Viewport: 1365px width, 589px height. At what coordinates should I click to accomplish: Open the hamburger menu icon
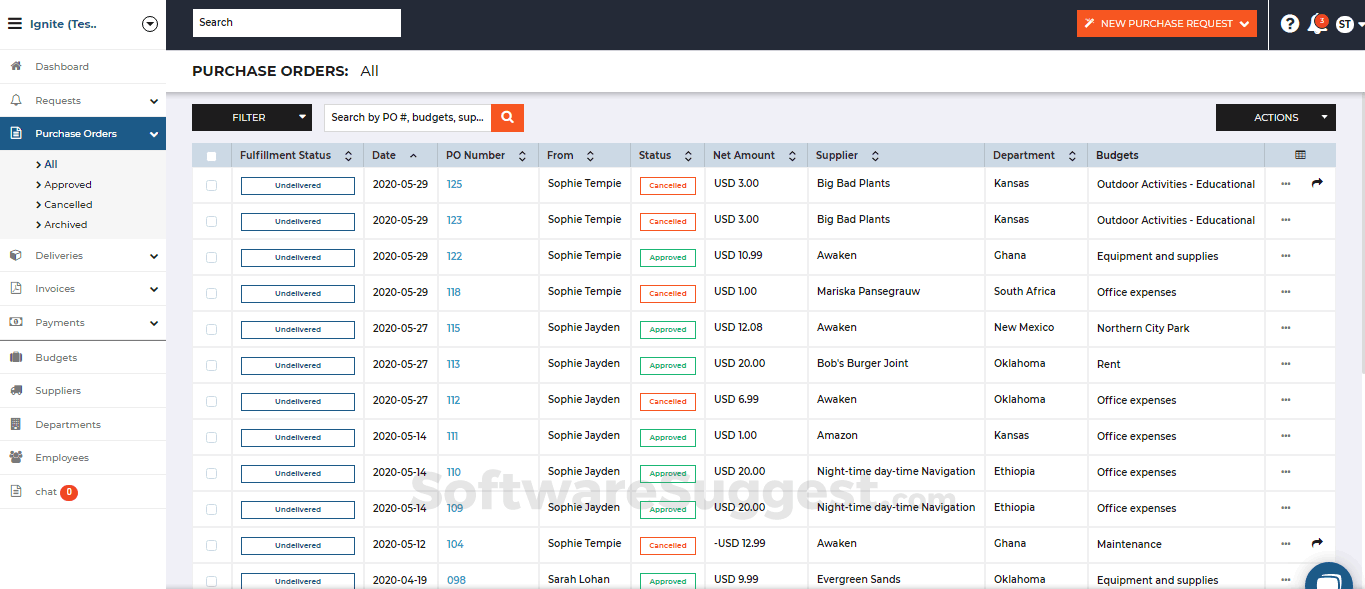[15, 24]
